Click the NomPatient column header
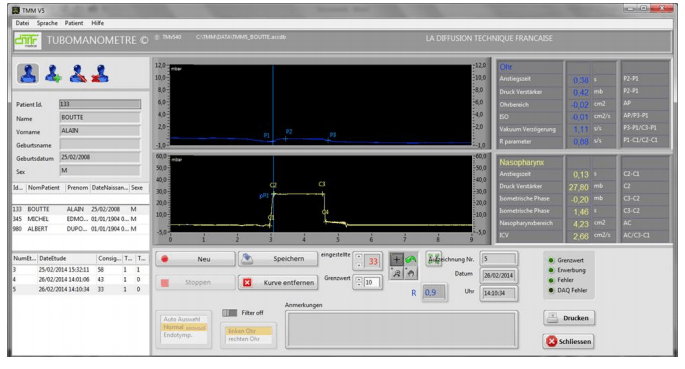The image size is (685, 369). [x=45, y=188]
